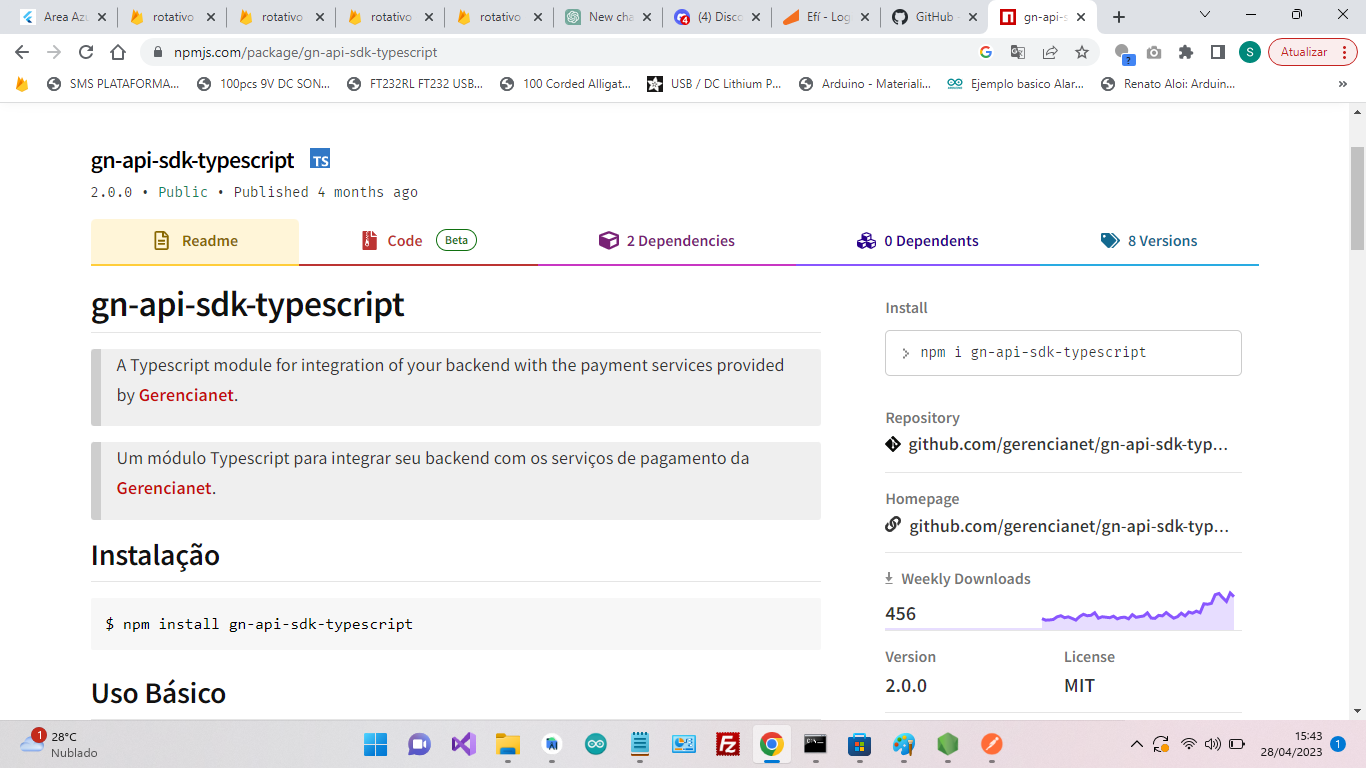Open the 0 Dependents tab

click(x=917, y=241)
